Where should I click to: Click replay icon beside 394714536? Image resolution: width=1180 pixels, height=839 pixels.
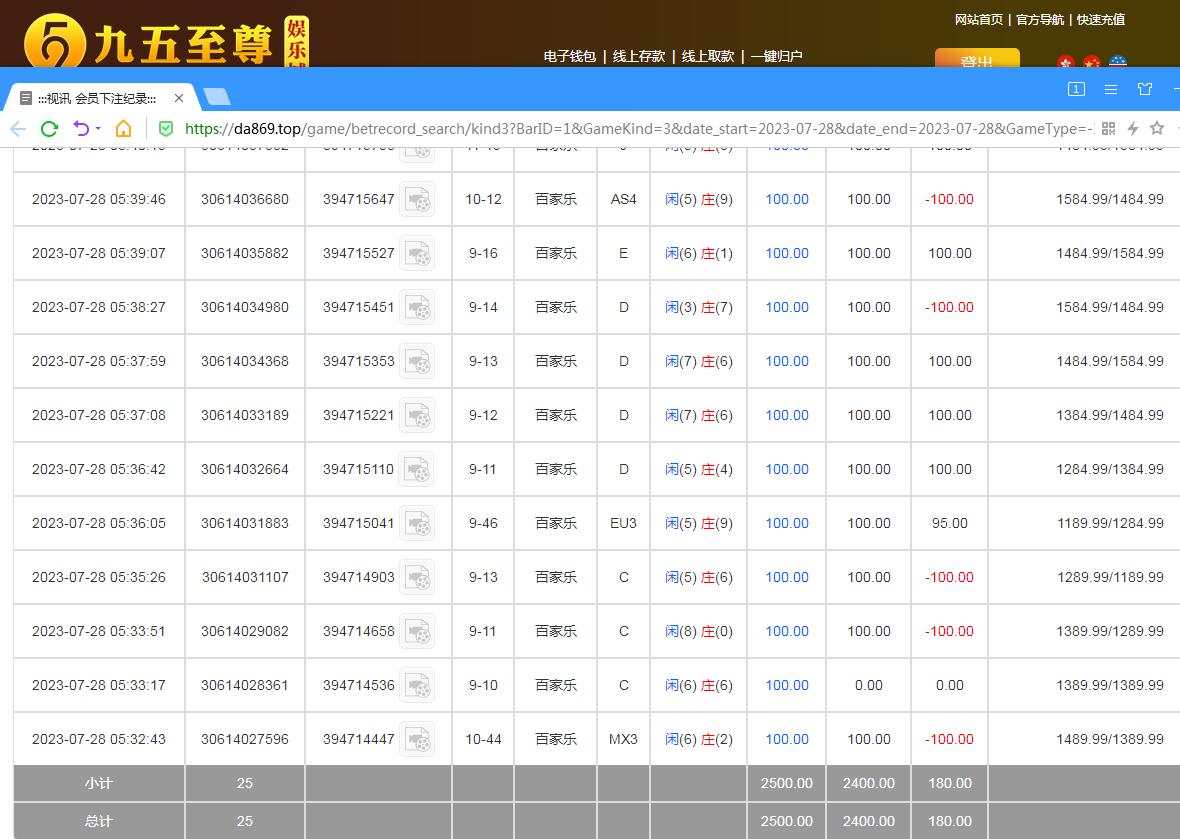click(x=417, y=685)
